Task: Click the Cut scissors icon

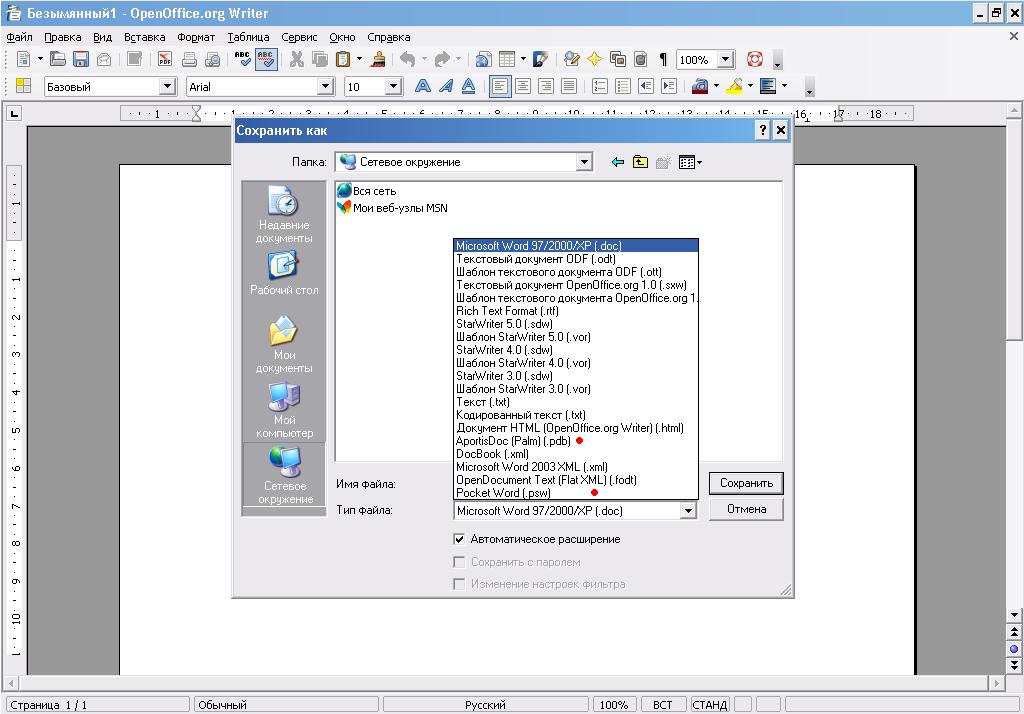Action: point(296,59)
